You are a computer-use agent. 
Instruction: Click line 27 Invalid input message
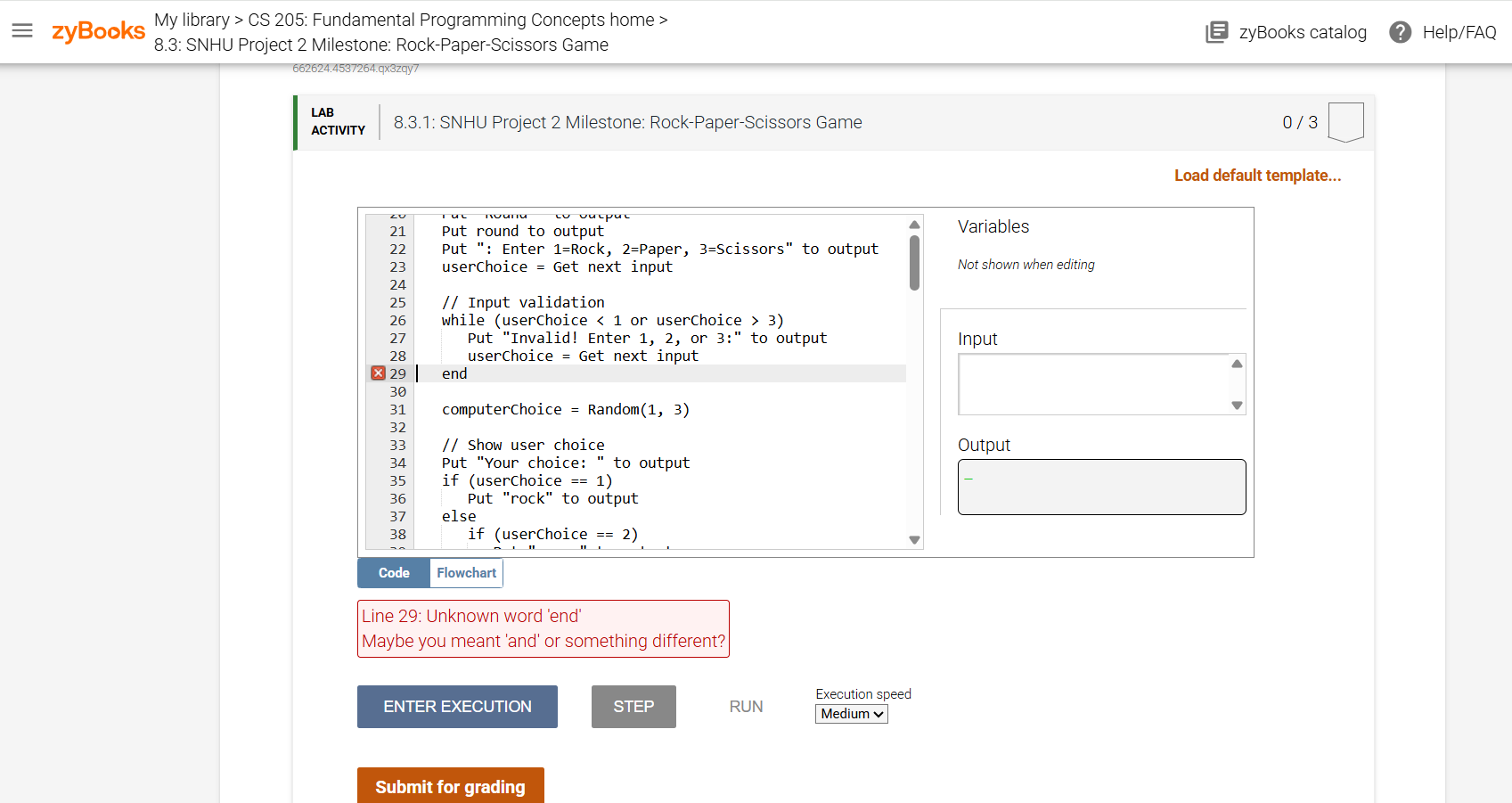click(x=647, y=338)
